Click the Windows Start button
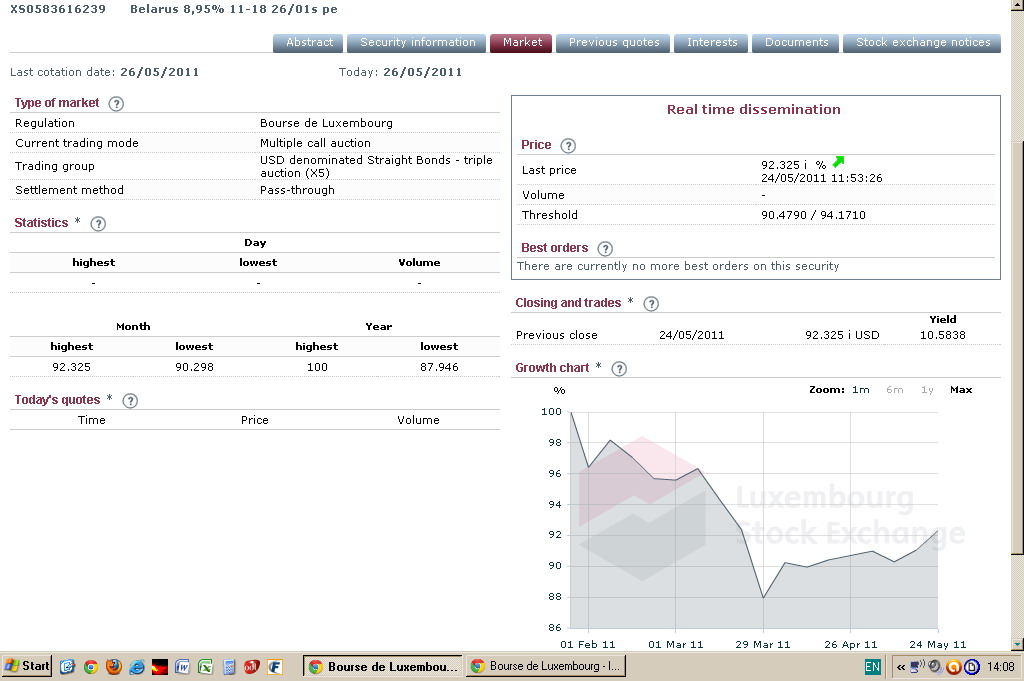The image size is (1024, 681). [x=26, y=666]
